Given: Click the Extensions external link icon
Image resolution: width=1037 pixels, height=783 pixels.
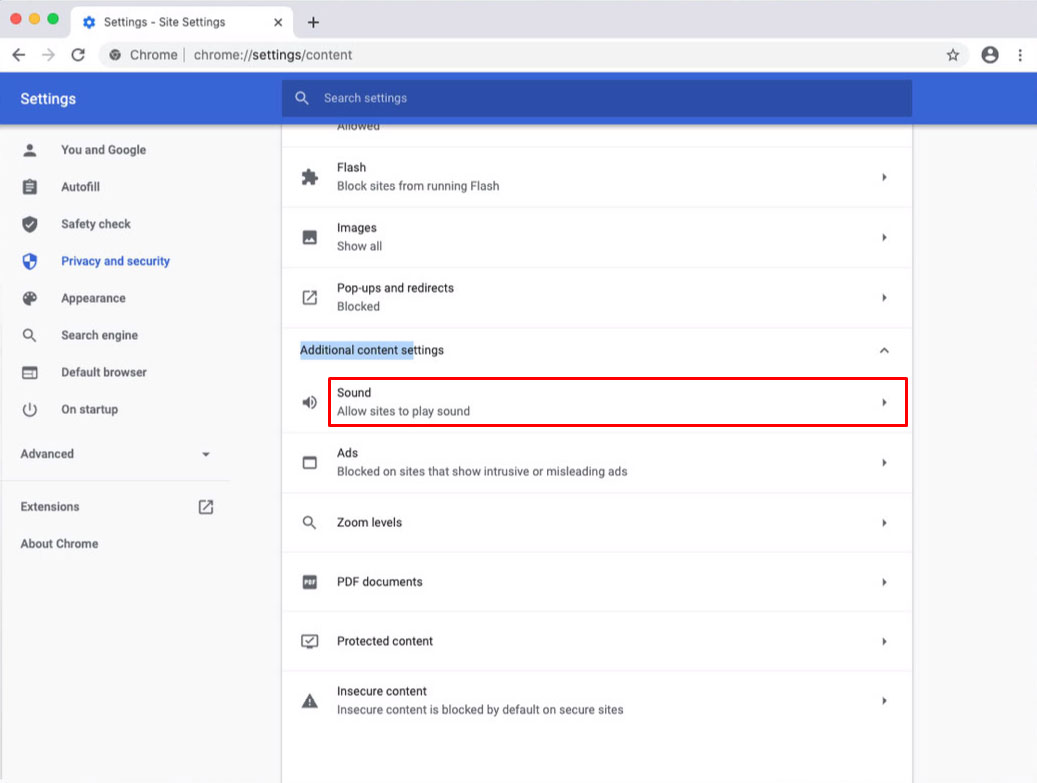Looking at the screenshot, I should pyautogui.click(x=206, y=507).
